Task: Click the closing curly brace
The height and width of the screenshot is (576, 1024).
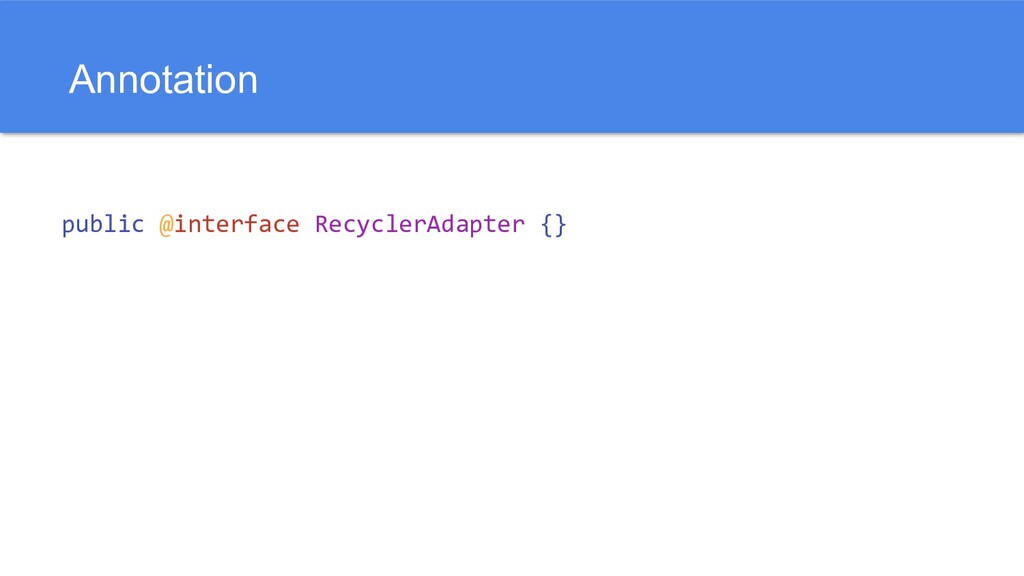Action: (560, 224)
